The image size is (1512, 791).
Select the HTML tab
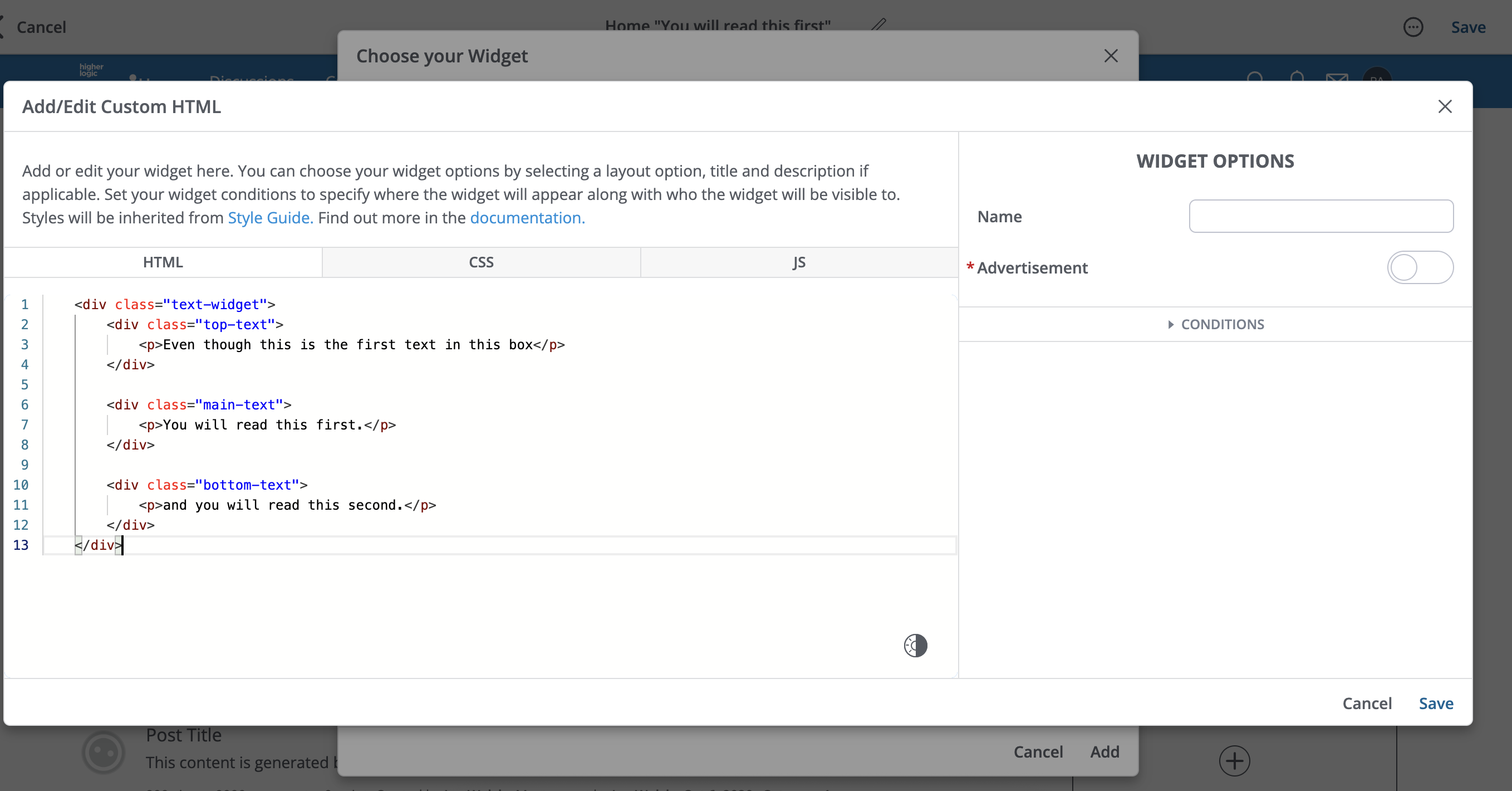coord(163,262)
